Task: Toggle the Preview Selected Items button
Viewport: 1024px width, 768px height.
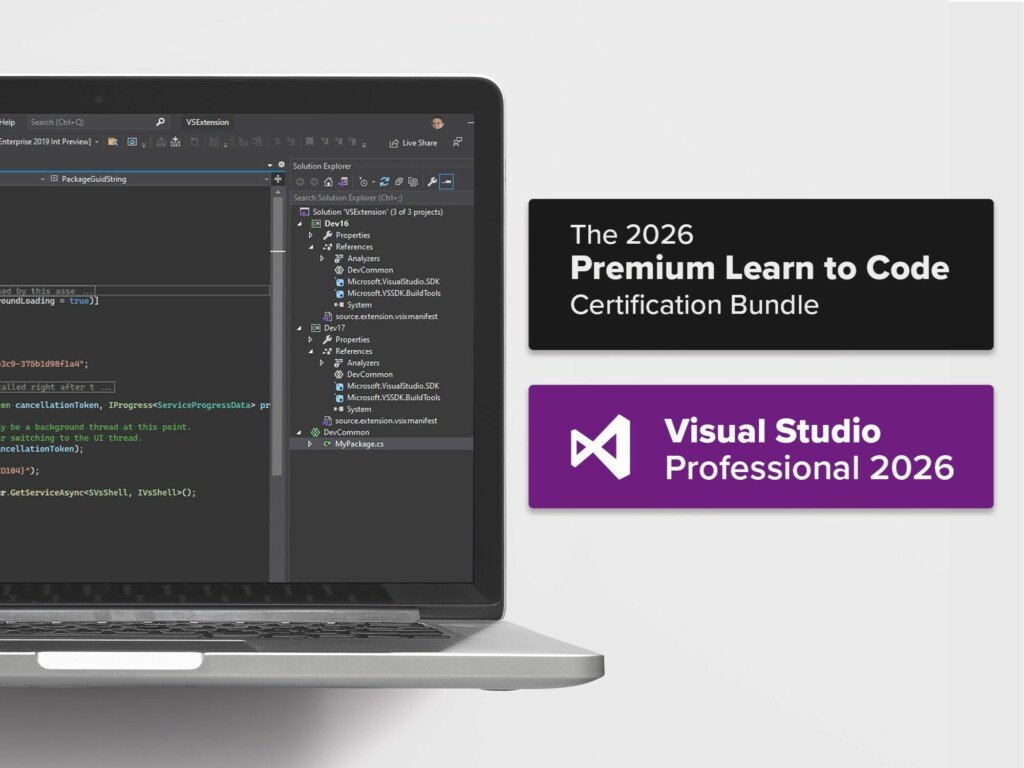Action: (x=447, y=182)
